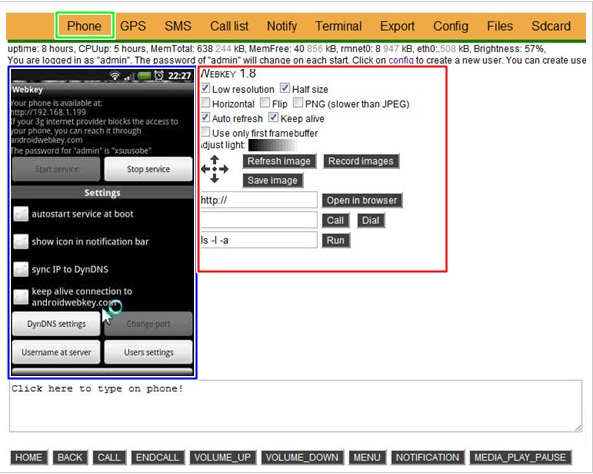Click the HOME key button
The height and width of the screenshot is (474, 593).
(x=29, y=457)
